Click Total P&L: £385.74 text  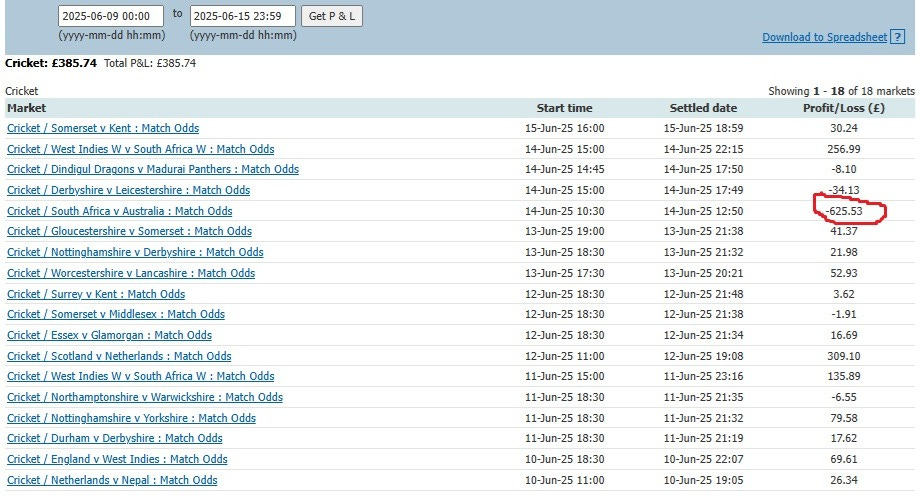(x=150, y=63)
